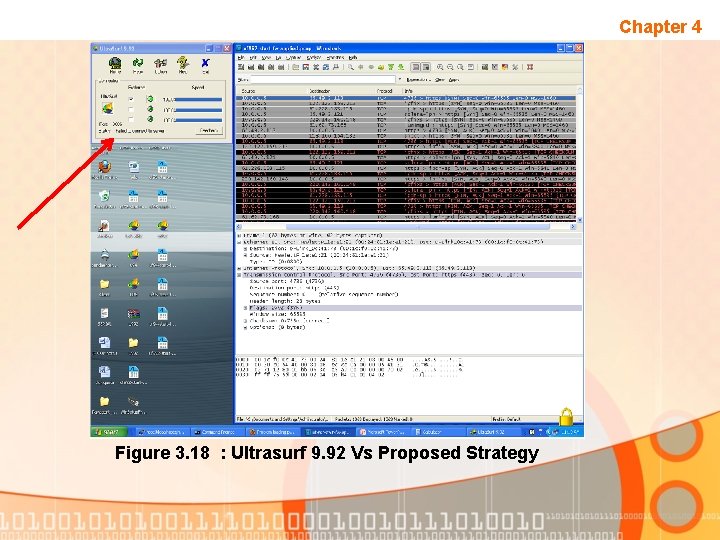Click the Windows Start button
This screenshot has height=540, width=720.
coord(108,432)
